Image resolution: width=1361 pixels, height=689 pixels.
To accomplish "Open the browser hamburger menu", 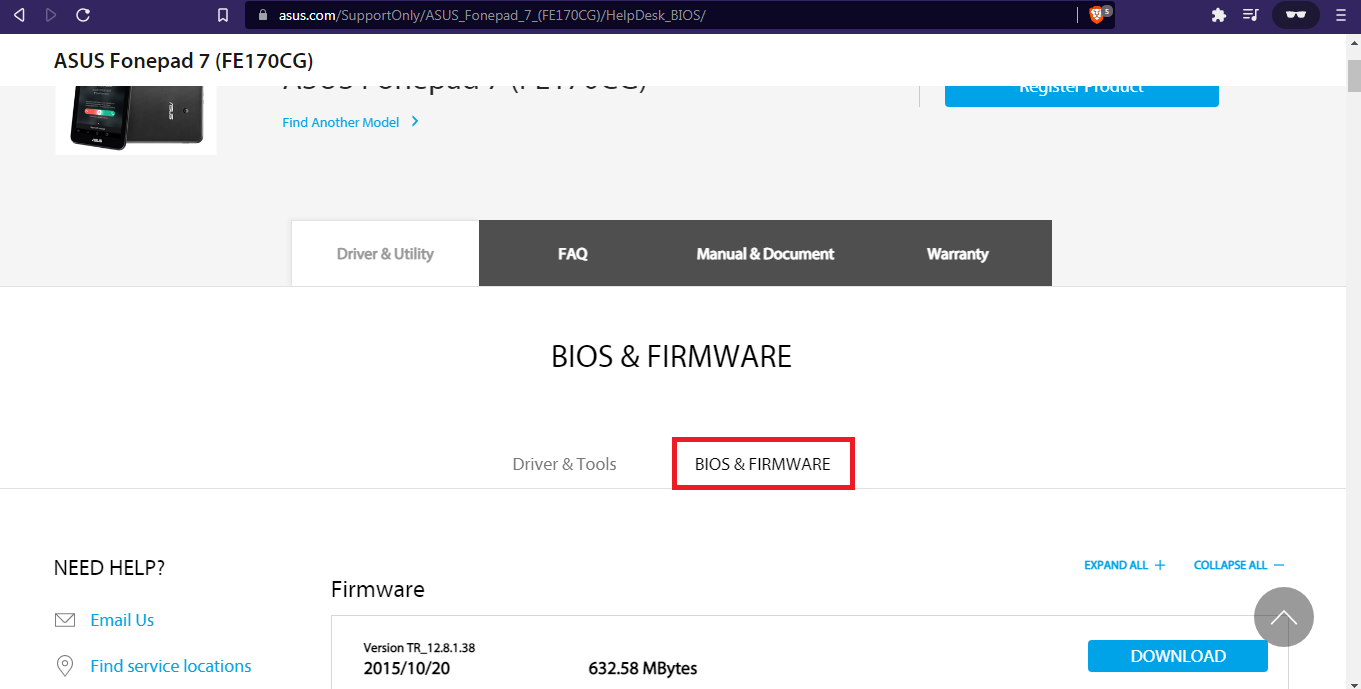I will point(1341,15).
